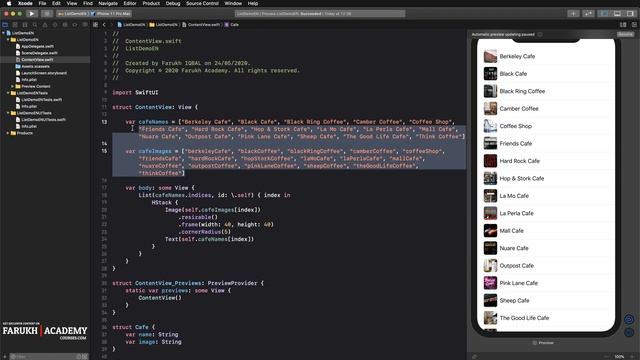Open the Xcode menu

[25, 3]
